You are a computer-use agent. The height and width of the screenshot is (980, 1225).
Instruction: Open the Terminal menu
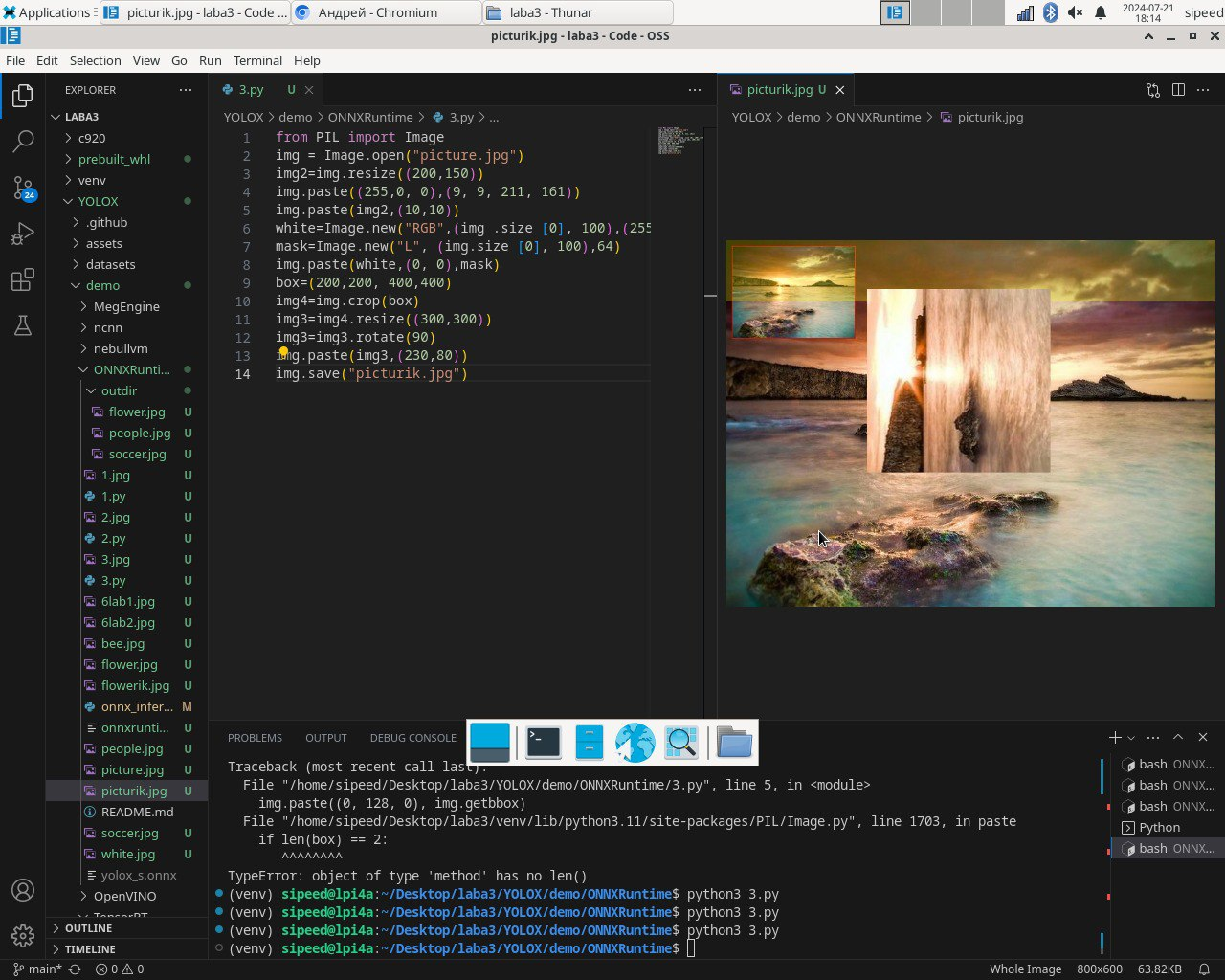257,60
